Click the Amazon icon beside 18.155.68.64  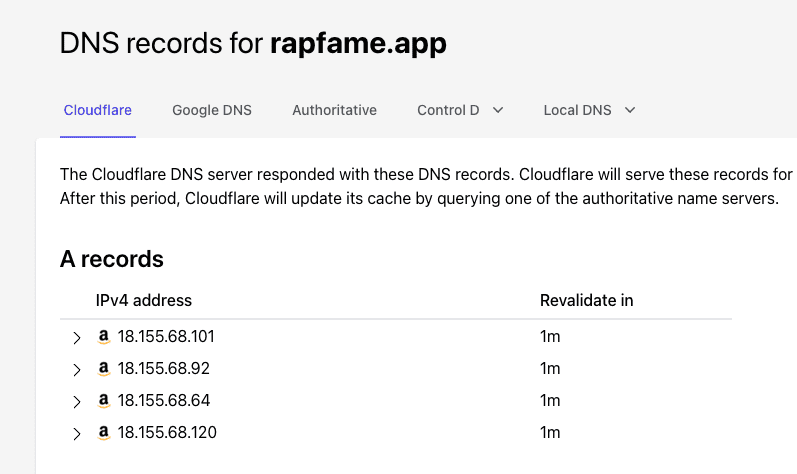coord(104,401)
